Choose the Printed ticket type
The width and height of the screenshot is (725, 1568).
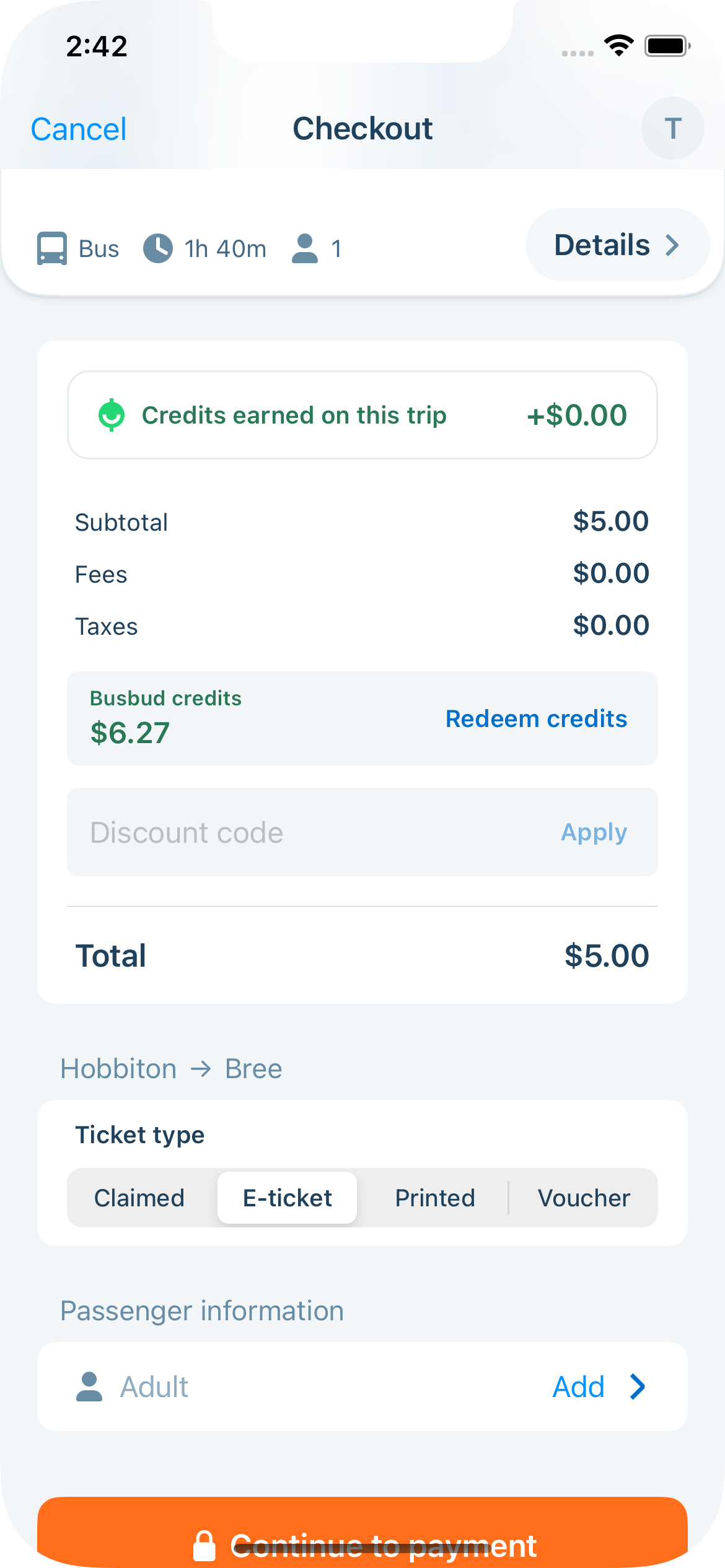tap(435, 1198)
